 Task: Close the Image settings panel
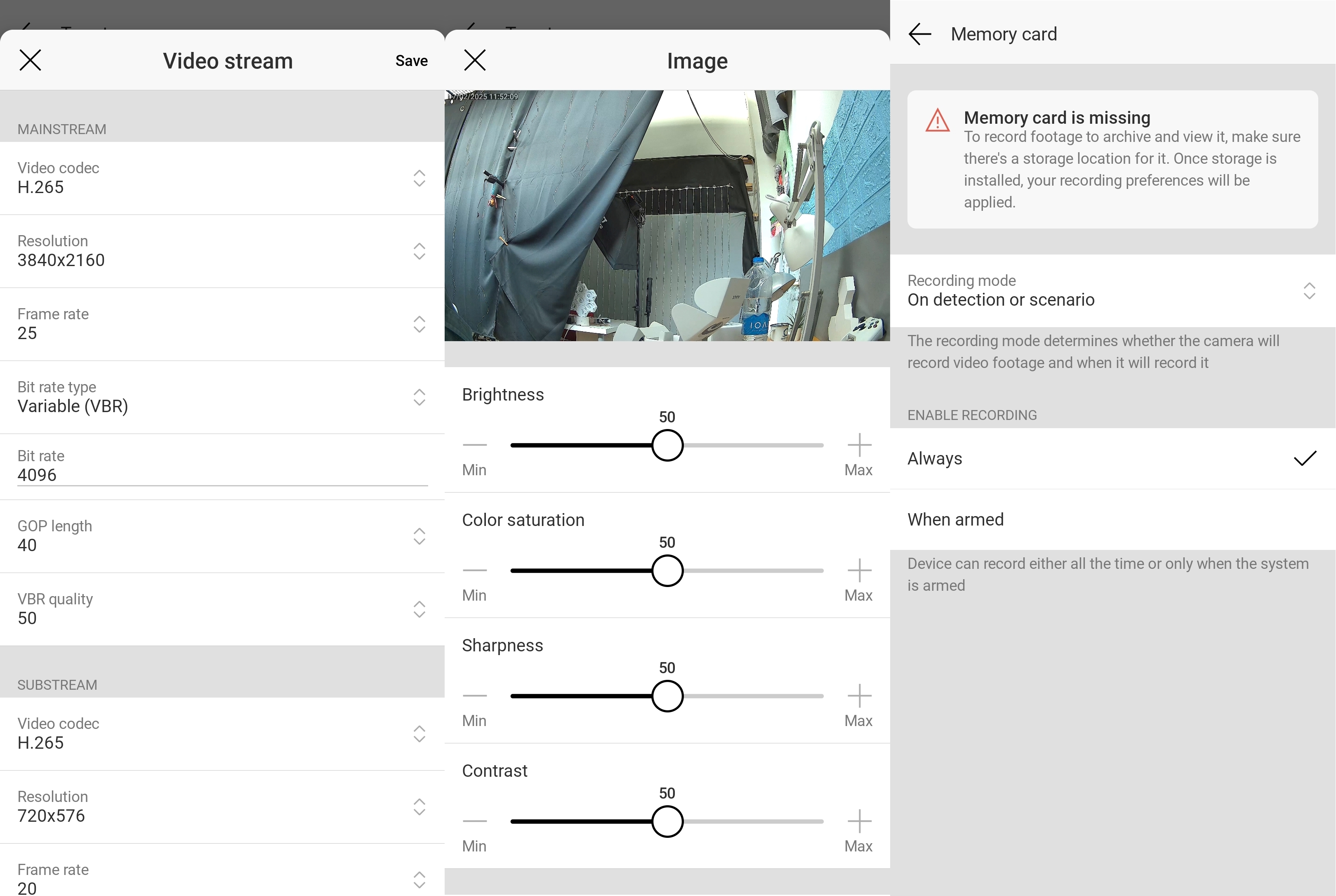475,60
